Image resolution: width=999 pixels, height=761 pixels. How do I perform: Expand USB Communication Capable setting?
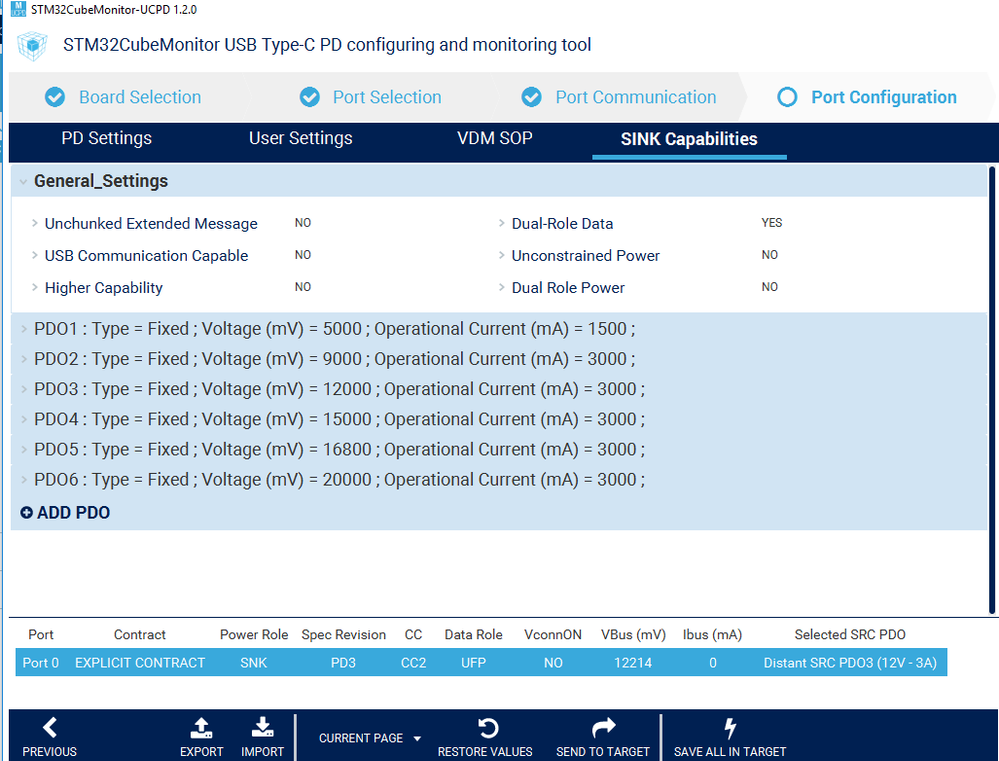point(35,255)
